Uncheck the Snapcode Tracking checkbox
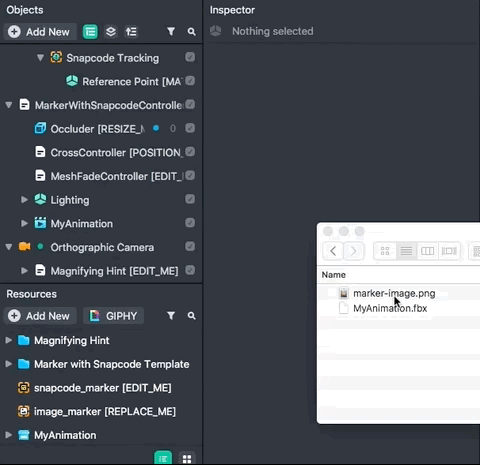Viewport: 480px width, 465px height. tap(190, 57)
